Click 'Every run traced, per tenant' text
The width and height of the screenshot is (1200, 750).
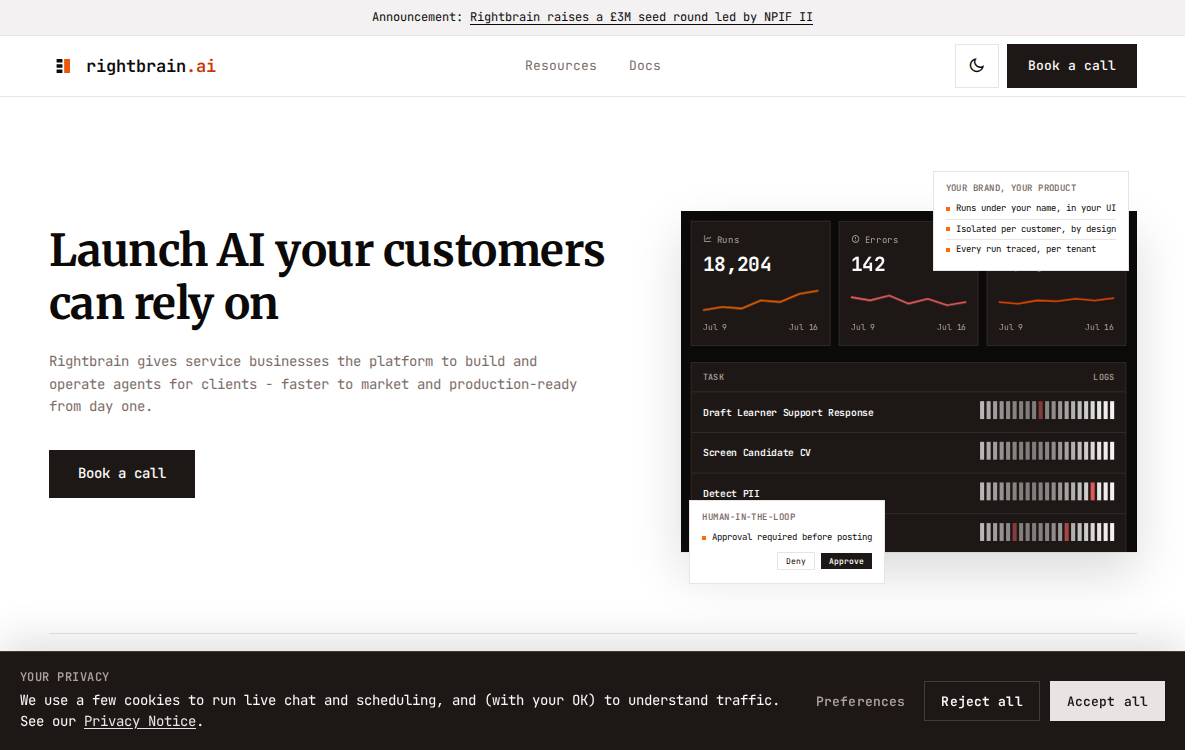1026,249
